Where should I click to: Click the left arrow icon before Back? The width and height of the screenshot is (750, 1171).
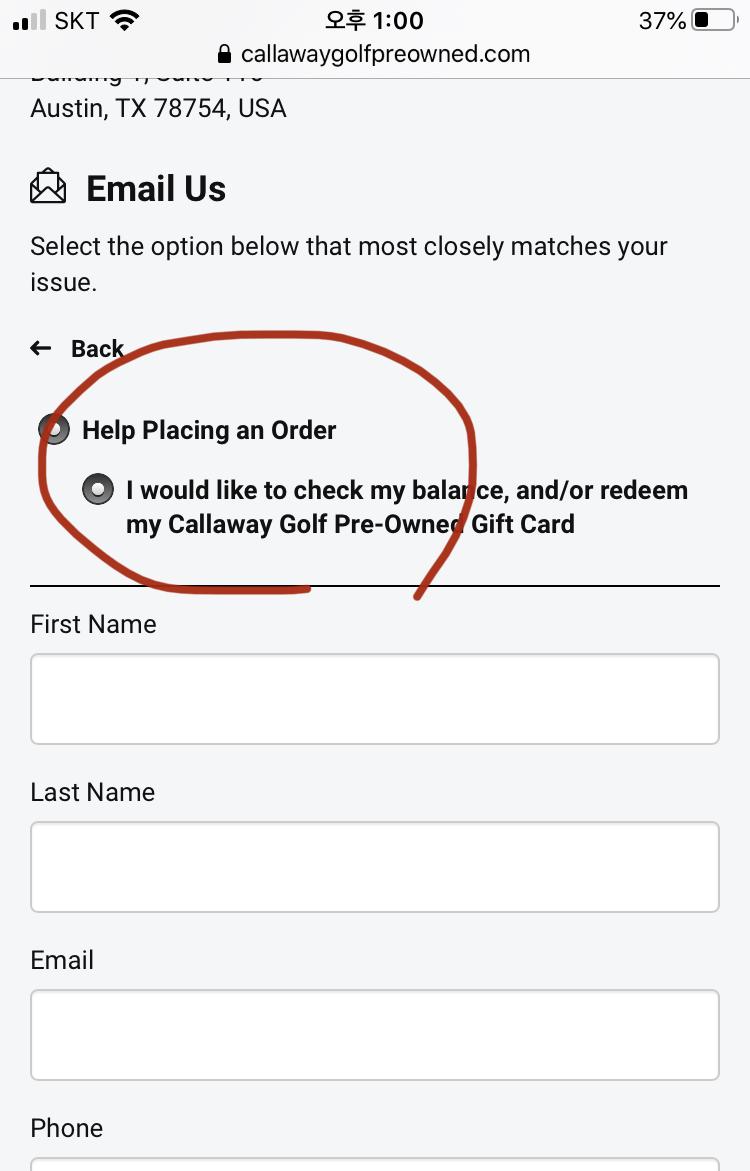coord(41,348)
